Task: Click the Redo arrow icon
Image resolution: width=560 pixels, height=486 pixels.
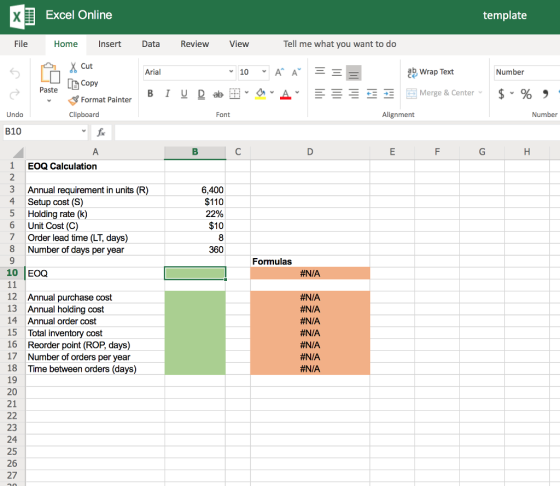Action: (x=15, y=94)
